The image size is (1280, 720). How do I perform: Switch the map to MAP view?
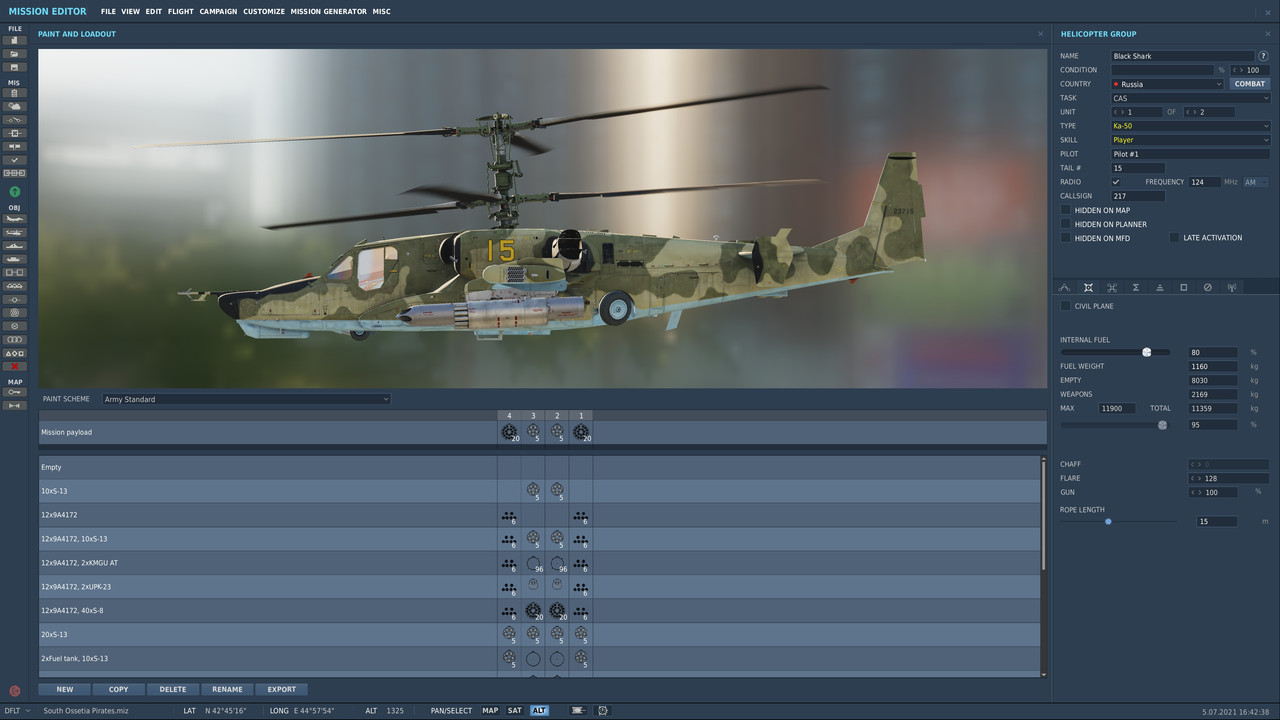(x=489, y=710)
